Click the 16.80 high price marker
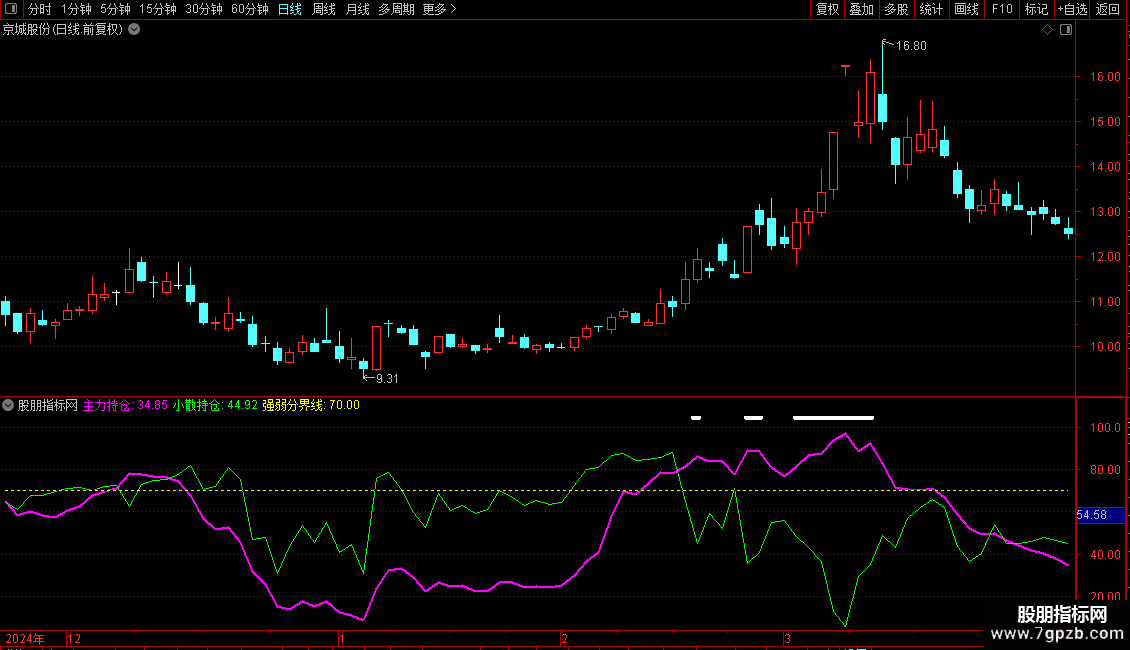Viewport: 1130px width, 650px height. (x=911, y=45)
